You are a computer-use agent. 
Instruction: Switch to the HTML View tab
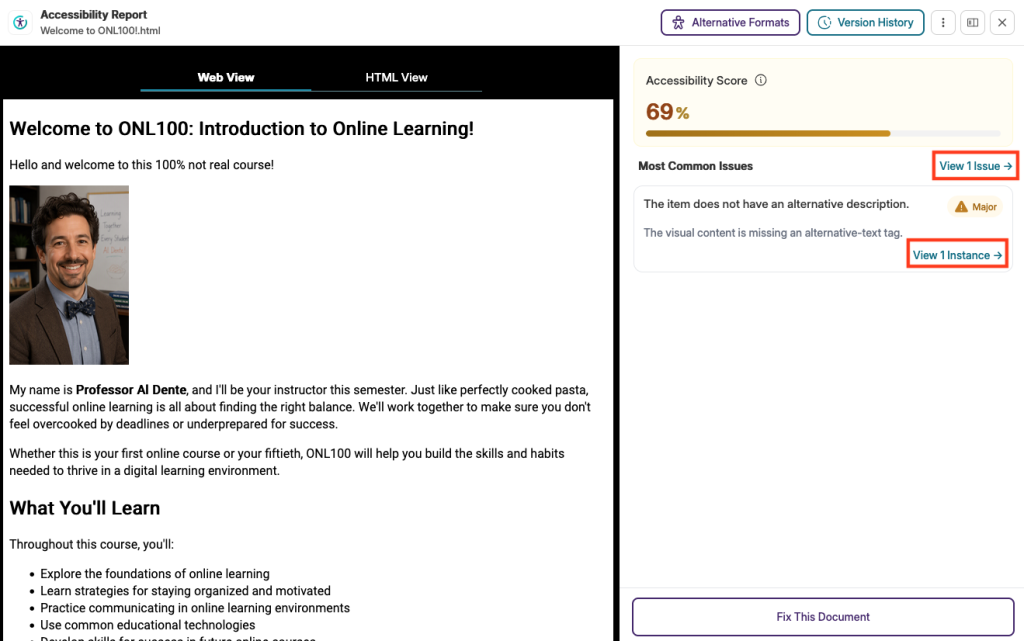click(x=396, y=78)
